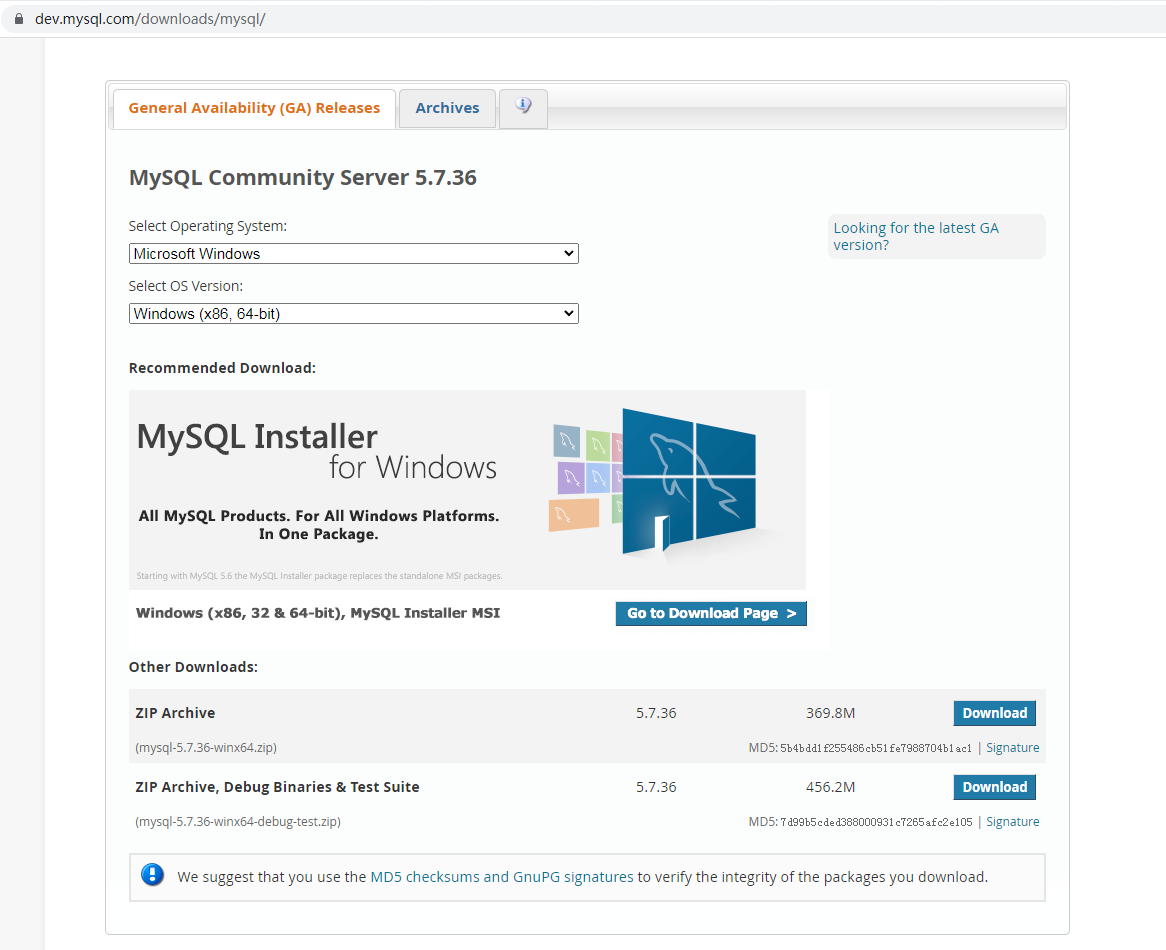Screen dimensions: 1166x950
Task: Click the blue exclamation info icon
Action: [x=152, y=875]
